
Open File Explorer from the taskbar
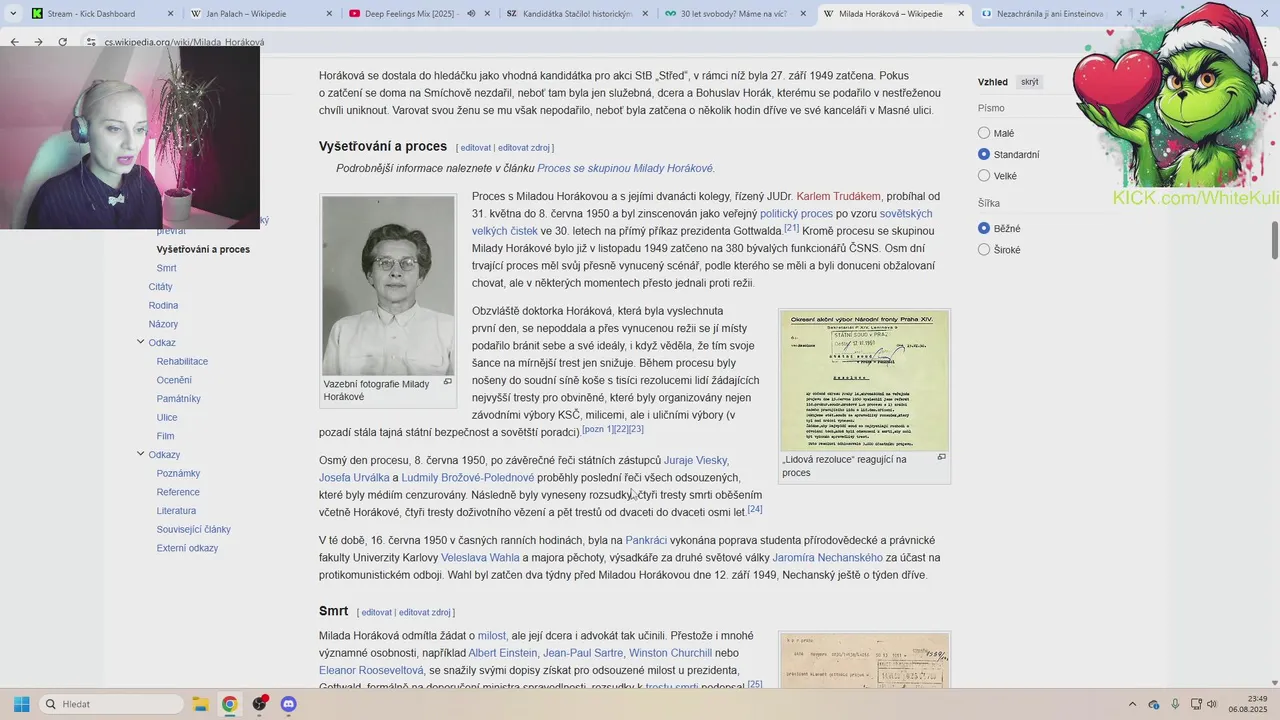pos(199,704)
